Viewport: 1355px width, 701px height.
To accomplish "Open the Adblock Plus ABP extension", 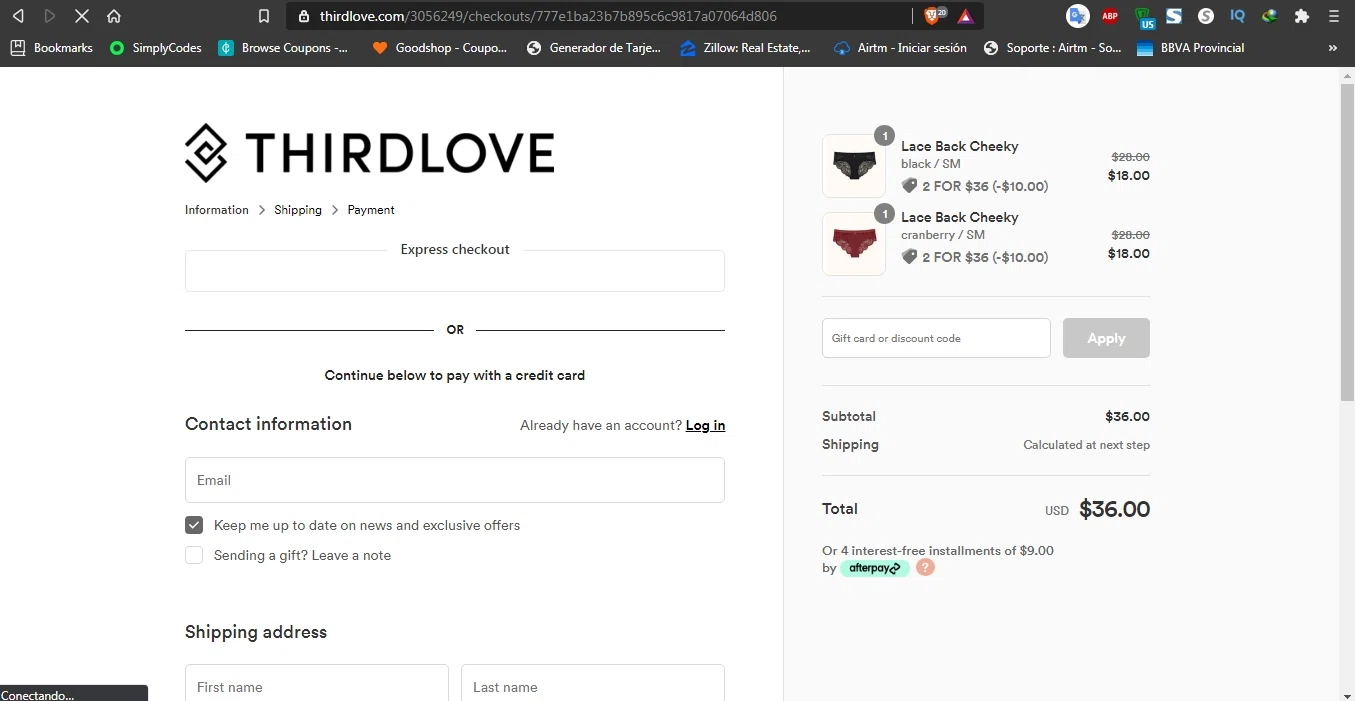I will (1110, 16).
